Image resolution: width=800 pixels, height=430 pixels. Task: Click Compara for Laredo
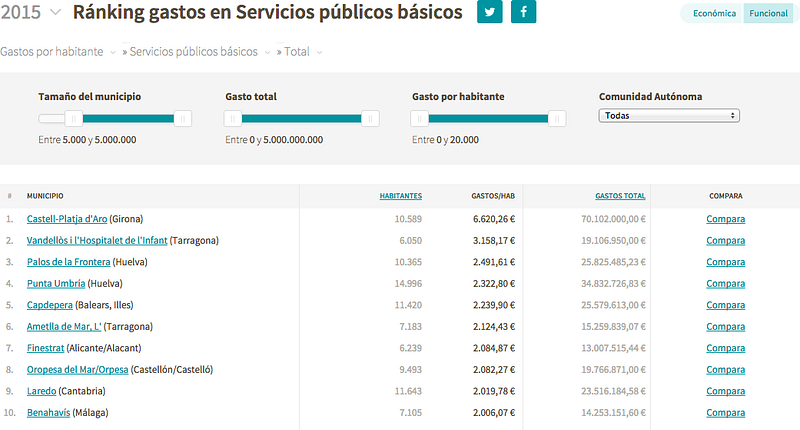[726, 391]
